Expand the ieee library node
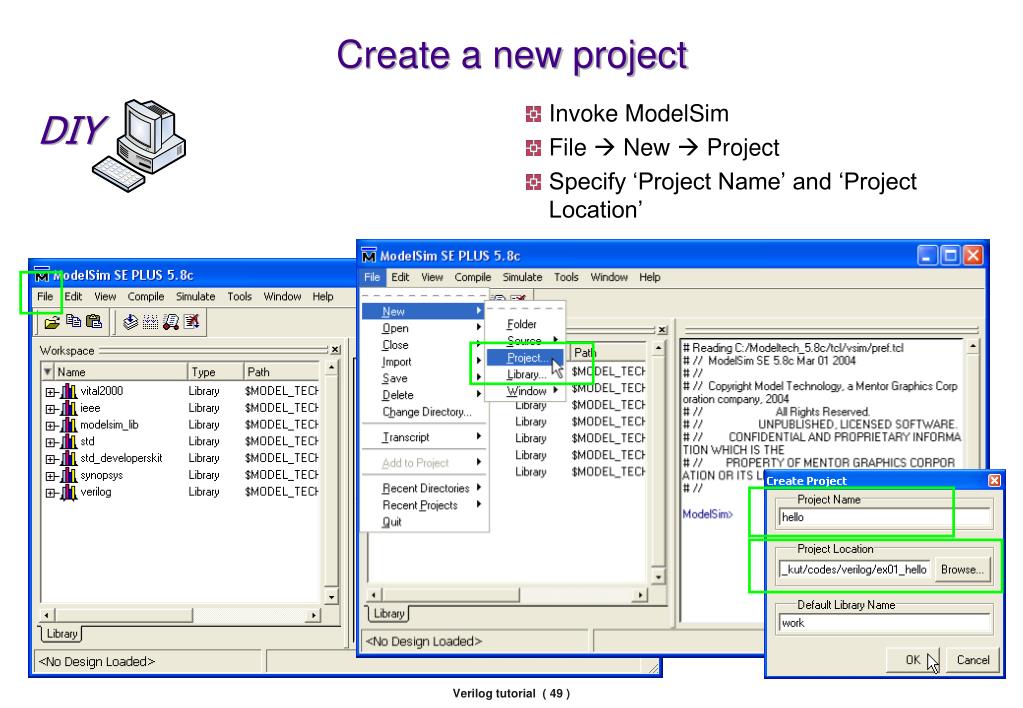The height and width of the screenshot is (708, 1023). coord(50,409)
